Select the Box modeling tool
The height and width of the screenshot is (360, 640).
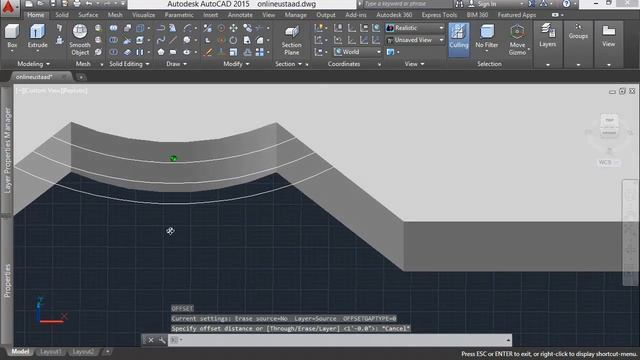[x=12, y=36]
